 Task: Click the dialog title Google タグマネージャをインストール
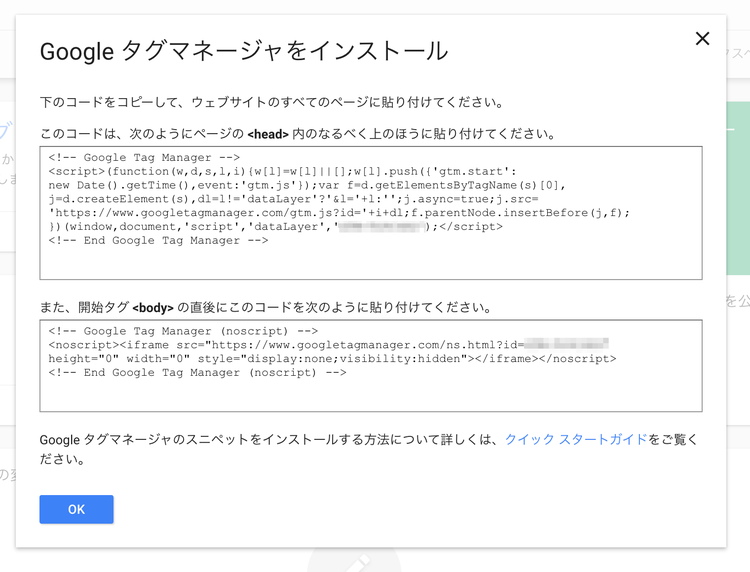point(244,51)
